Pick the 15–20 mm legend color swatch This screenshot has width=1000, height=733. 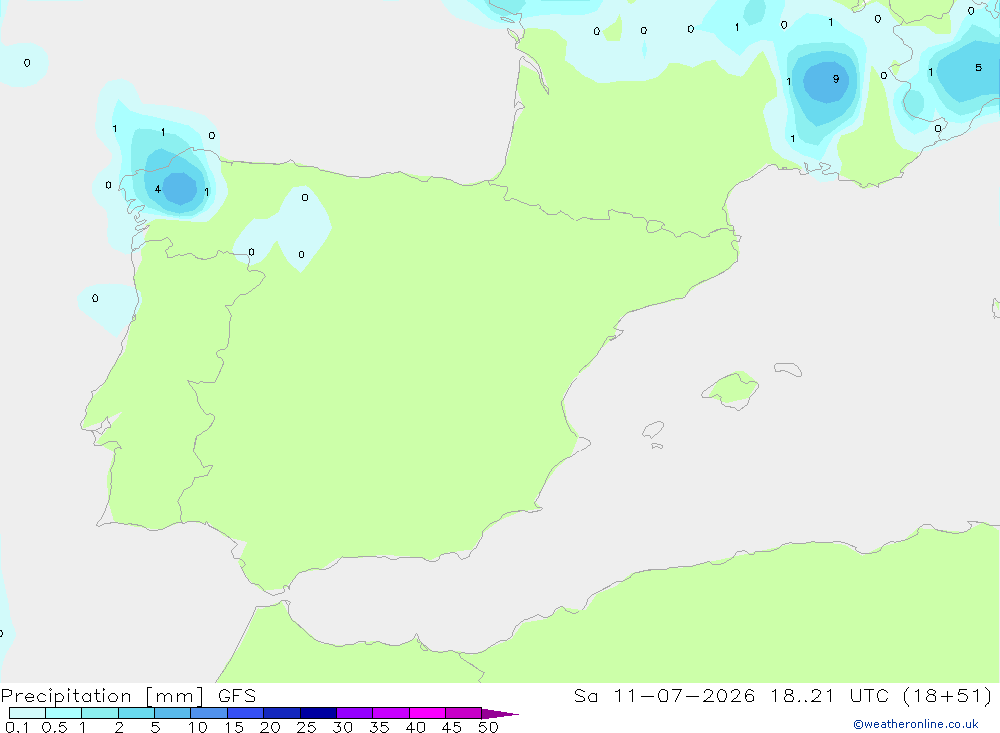(x=245, y=713)
